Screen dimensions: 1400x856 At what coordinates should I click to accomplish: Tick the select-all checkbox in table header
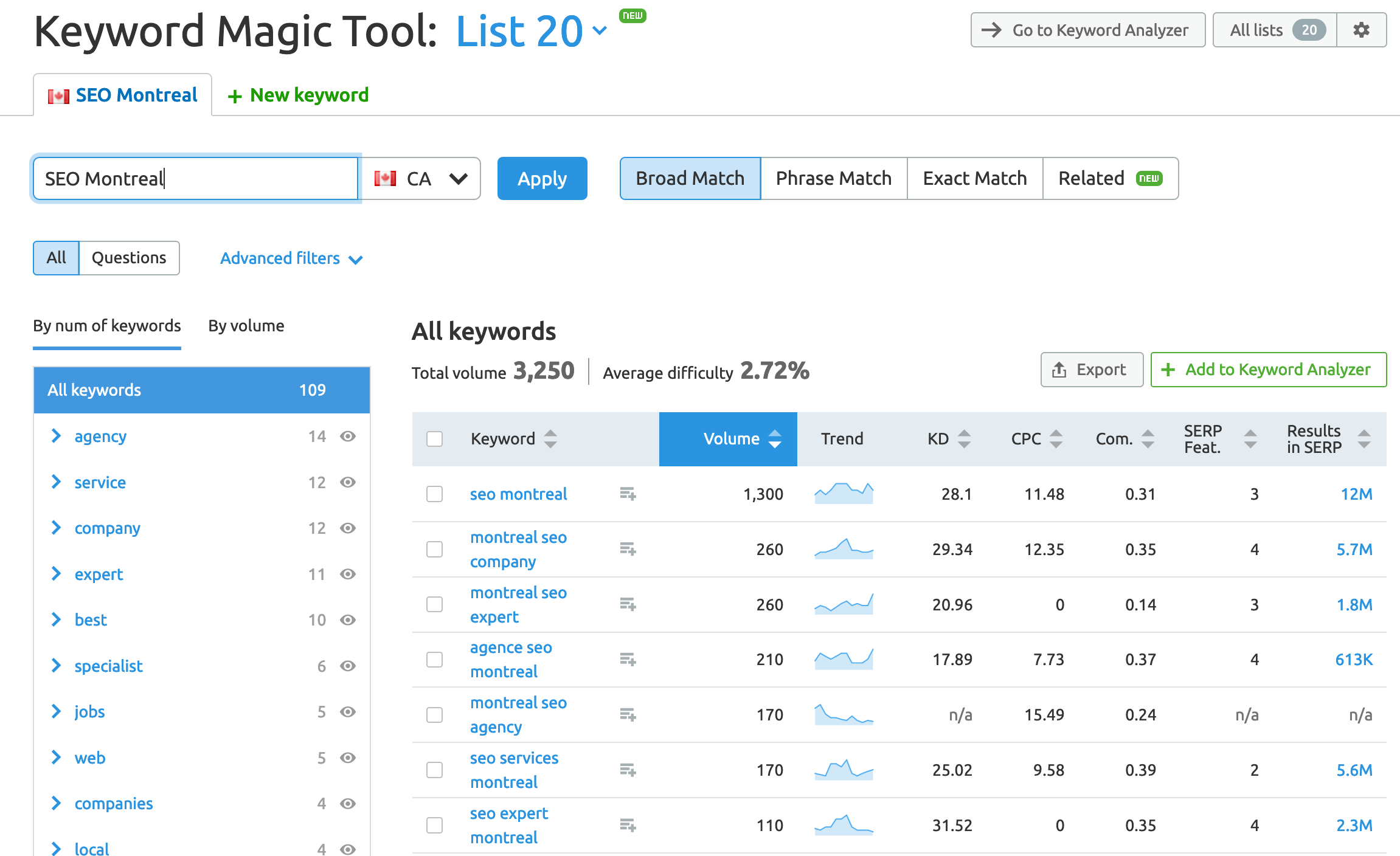click(x=434, y=439)
